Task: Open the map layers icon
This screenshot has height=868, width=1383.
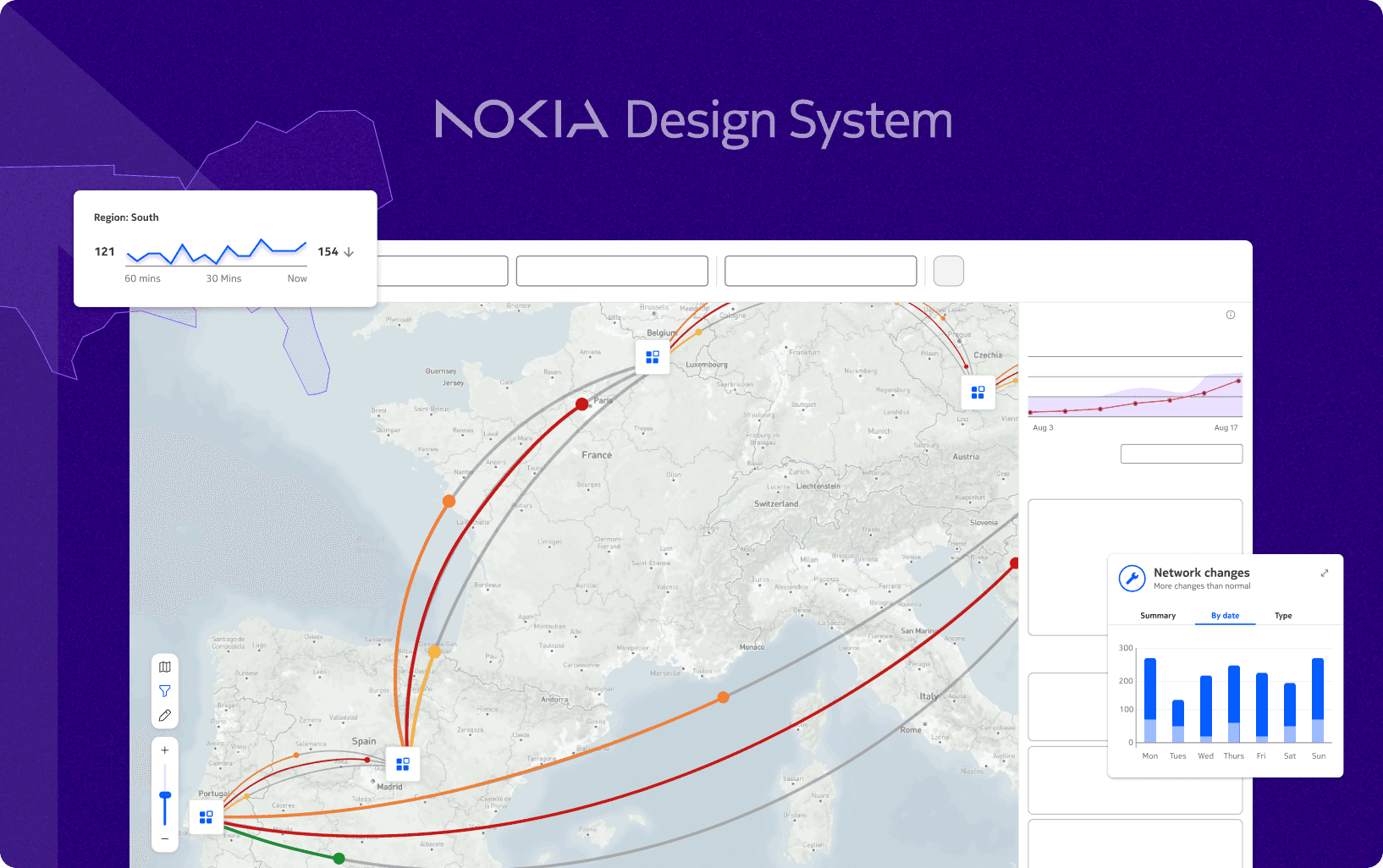Action: pos(165,667)
